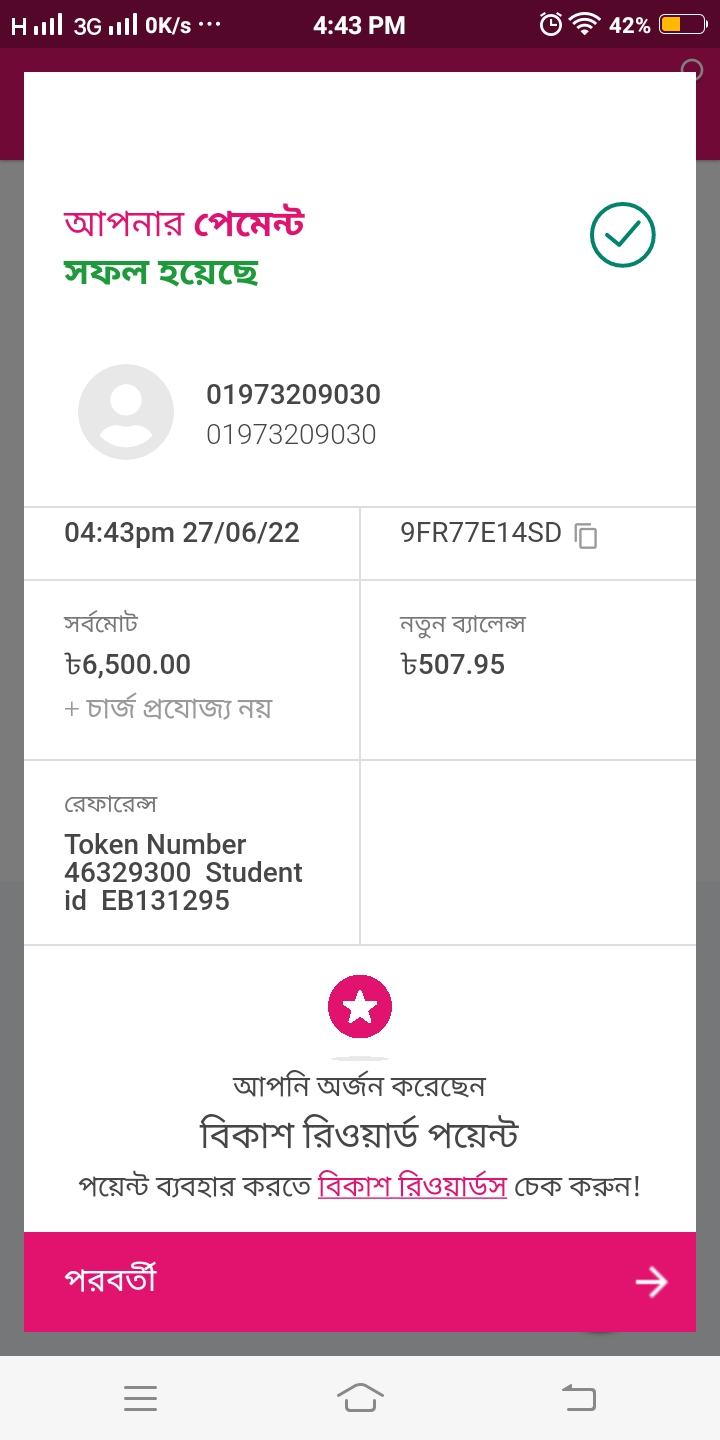Image resolution: width=720 pixels, height=1440 pixels.
Task: Tap the new balance ৳507.95
Action: tap(452, 664)
